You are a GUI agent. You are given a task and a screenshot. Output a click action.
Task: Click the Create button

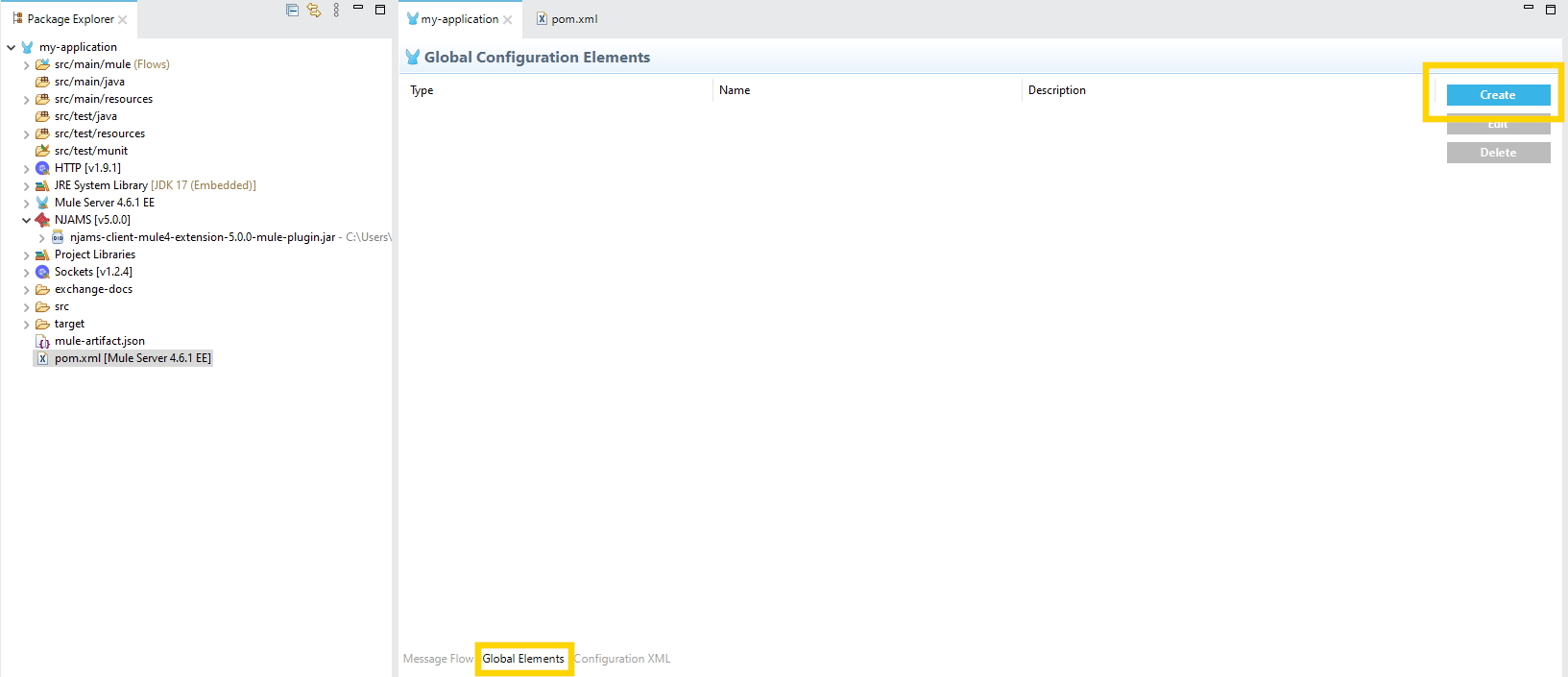[x=1498, y=95]
